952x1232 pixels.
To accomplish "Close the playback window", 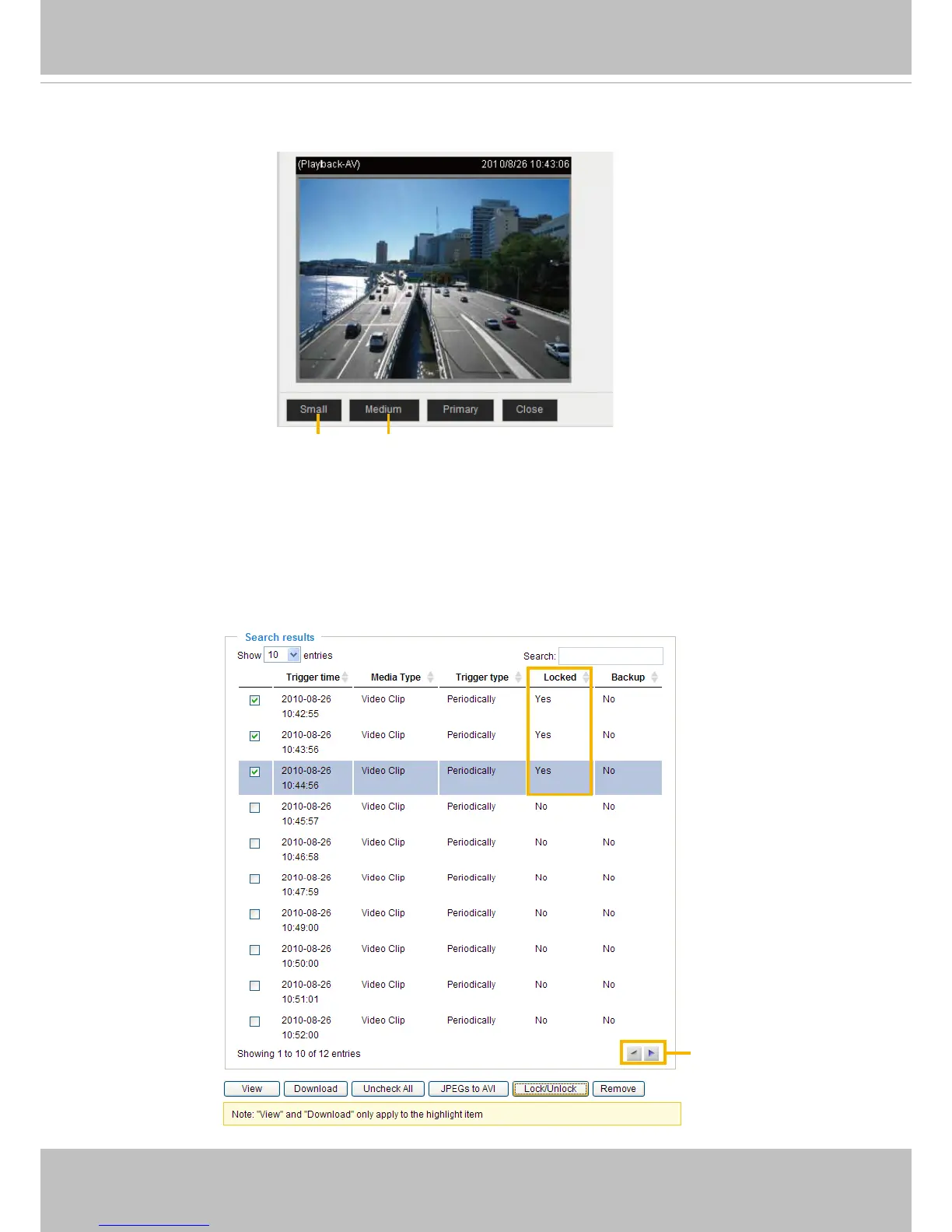I will (530, 410).
